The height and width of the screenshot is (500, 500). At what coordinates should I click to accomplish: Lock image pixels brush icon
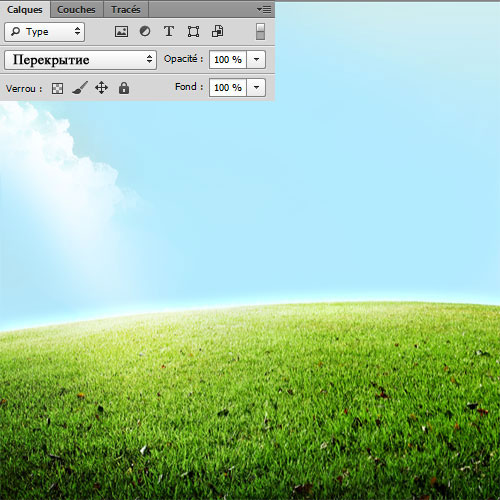point(80,88)
